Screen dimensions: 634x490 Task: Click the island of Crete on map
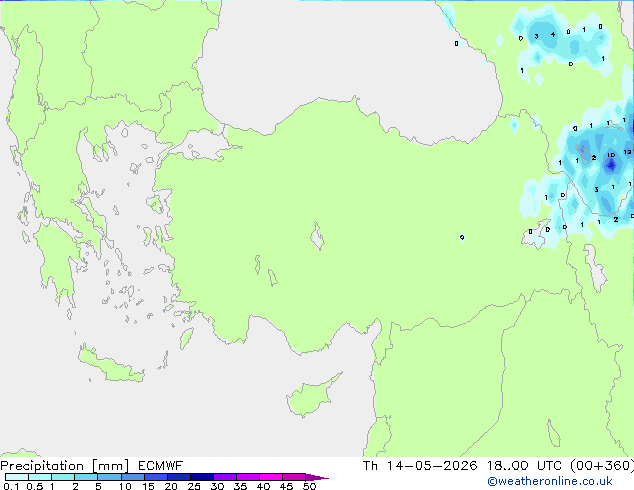pyautogui.click(x=110, y=365)
